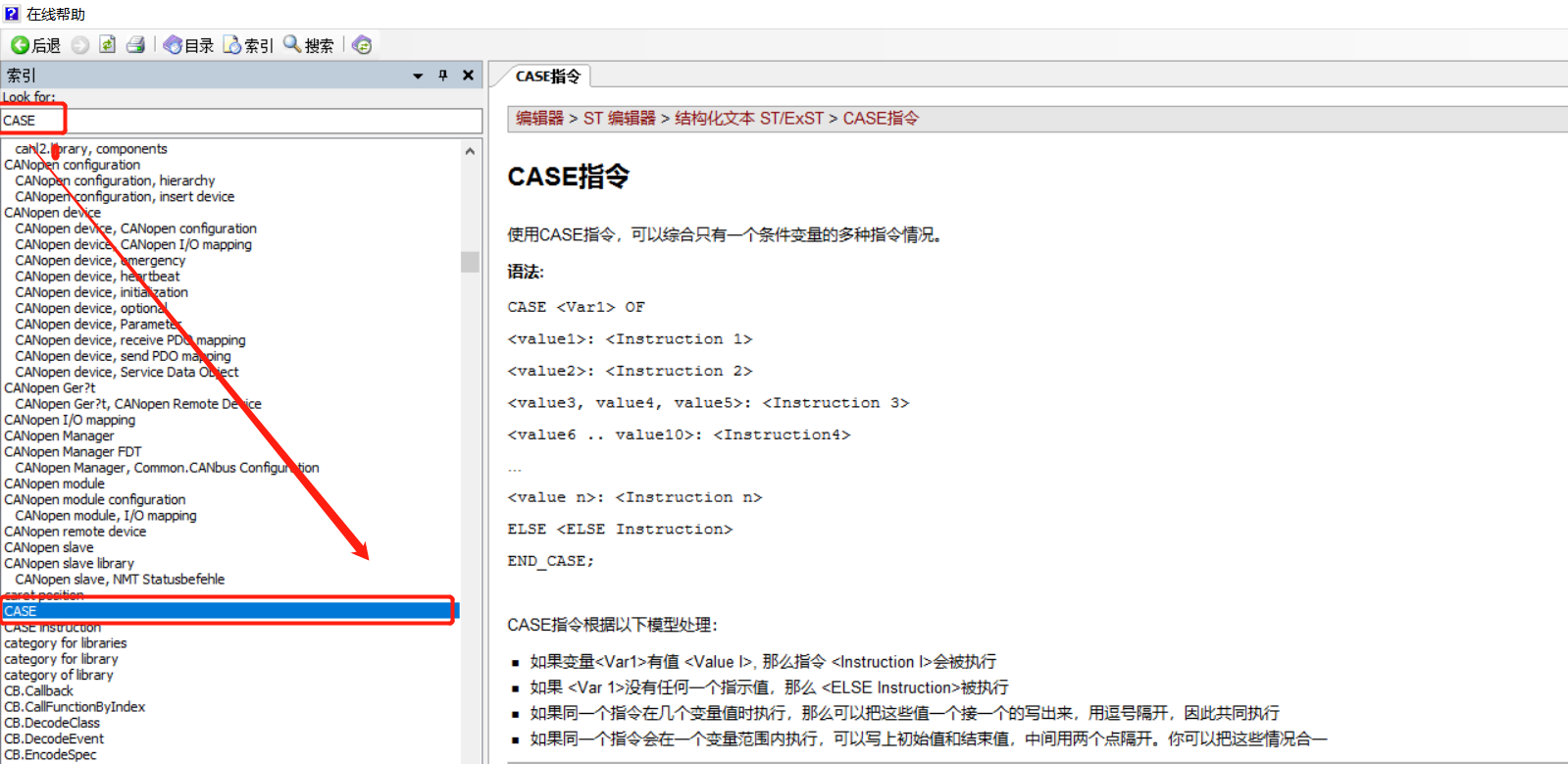Screen dimensions: 1568x764
Task: Open the 索引 index pane from toolbar
Action: coord(248,45)
